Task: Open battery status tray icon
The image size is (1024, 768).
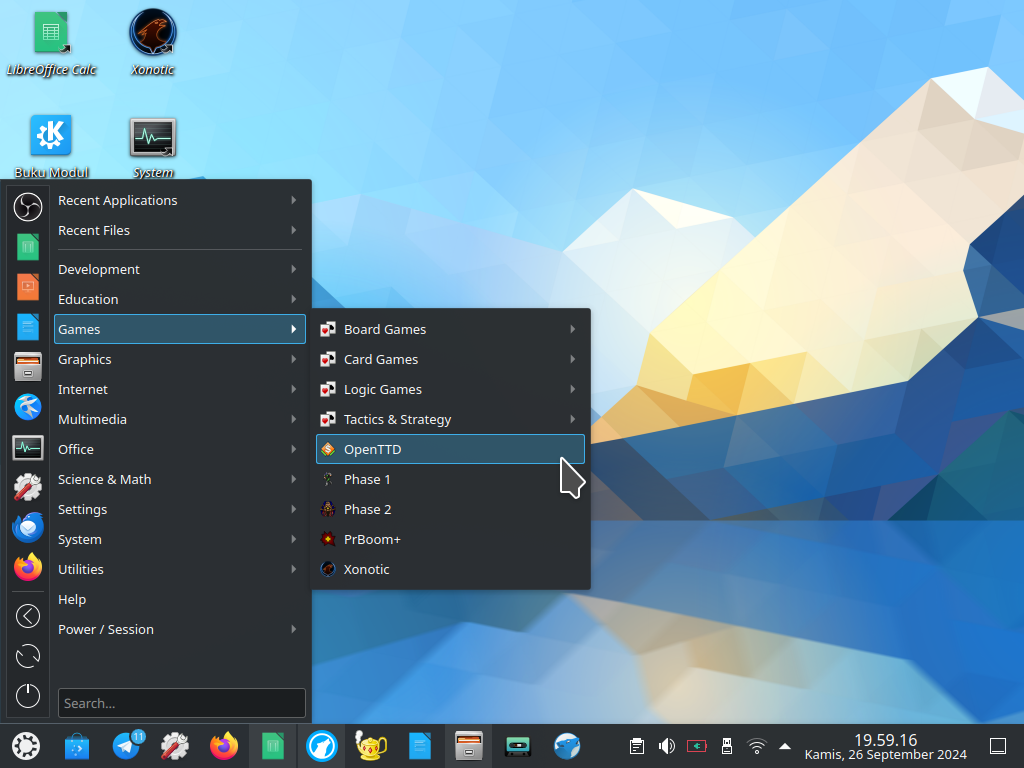Action: pos(697,746)
